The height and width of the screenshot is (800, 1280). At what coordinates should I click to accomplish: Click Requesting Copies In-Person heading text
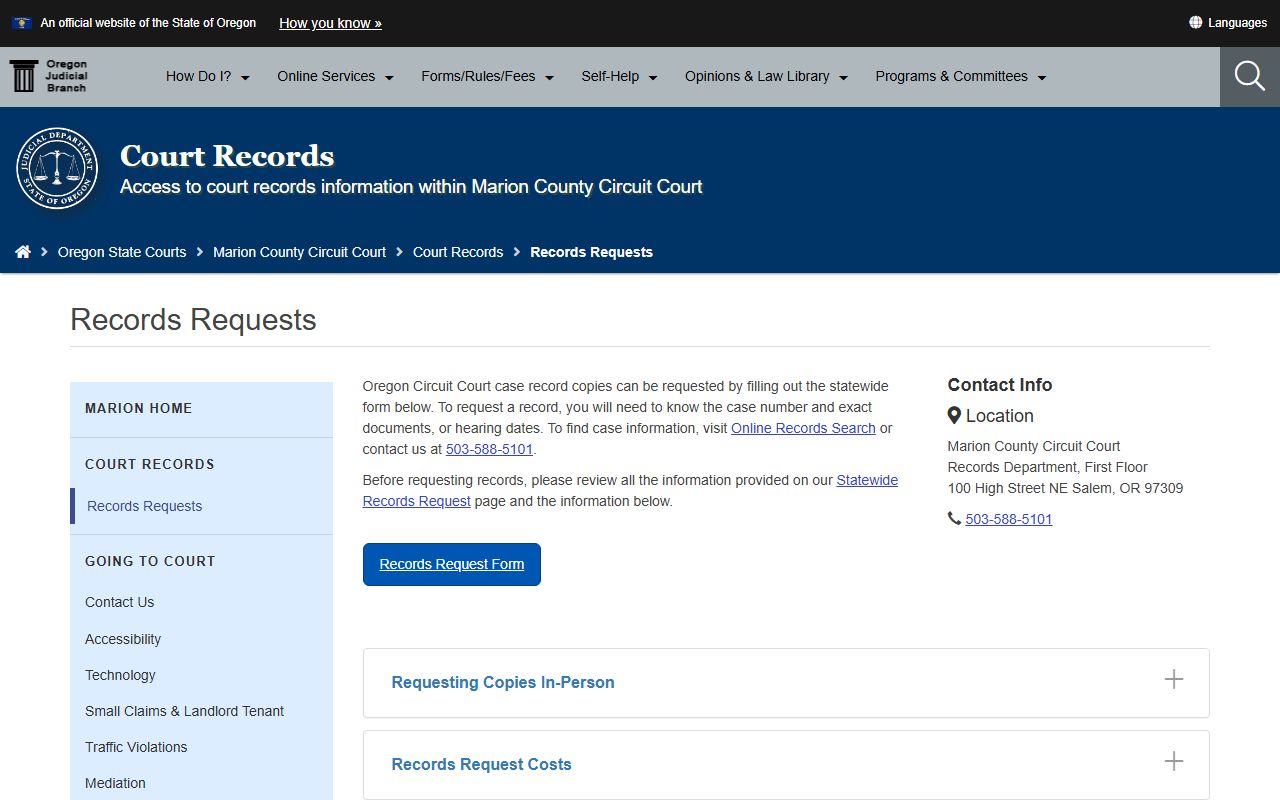[x=503, y=682]
